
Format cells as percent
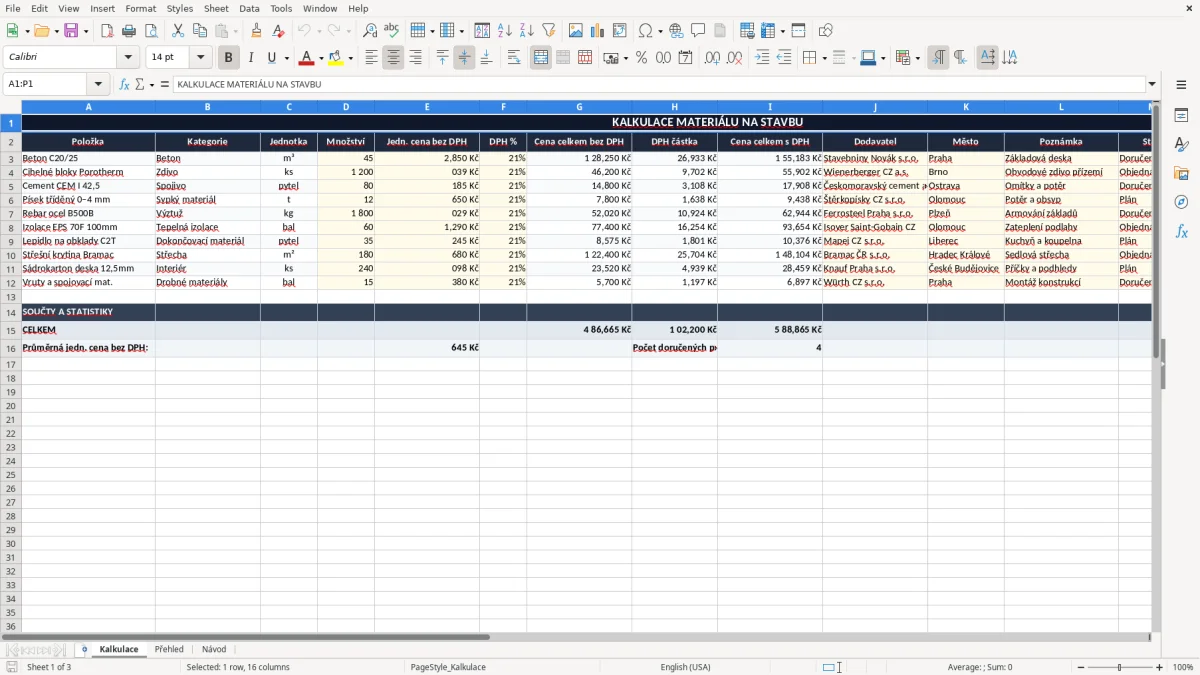642,58
